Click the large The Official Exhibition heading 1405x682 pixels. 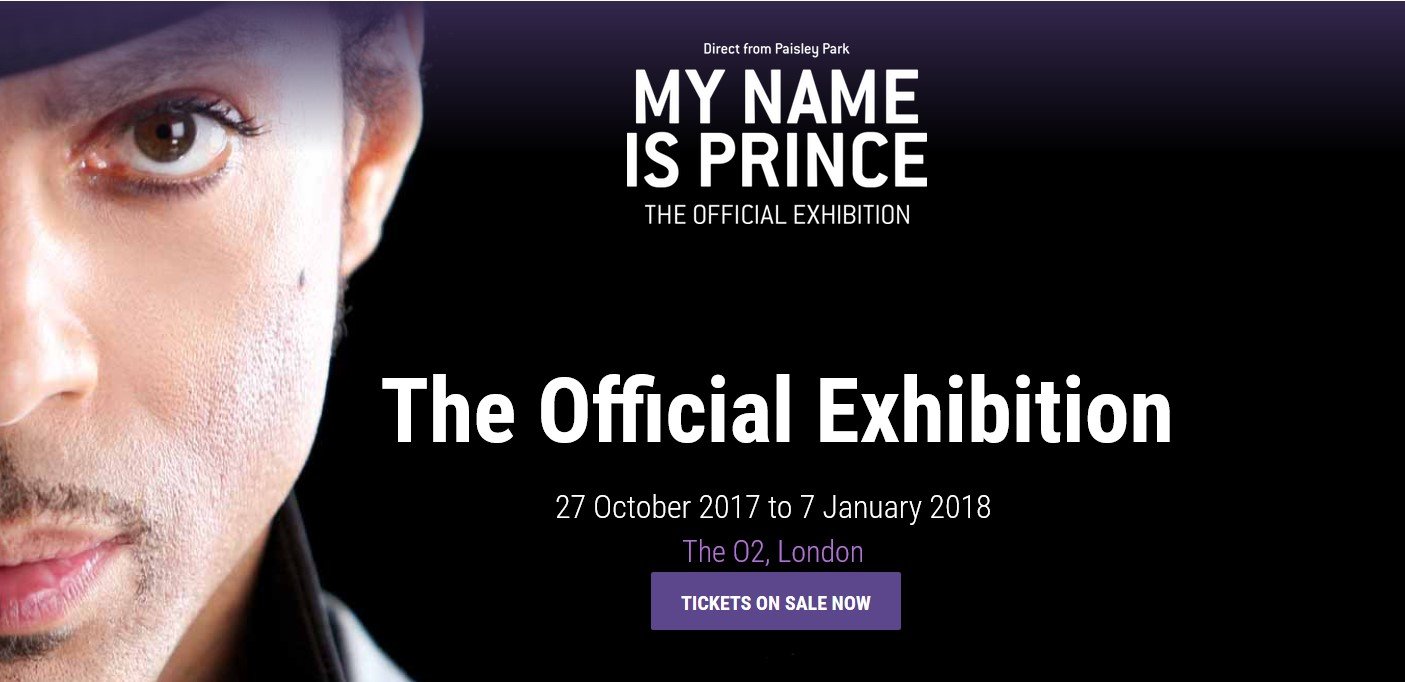(776, 411)
